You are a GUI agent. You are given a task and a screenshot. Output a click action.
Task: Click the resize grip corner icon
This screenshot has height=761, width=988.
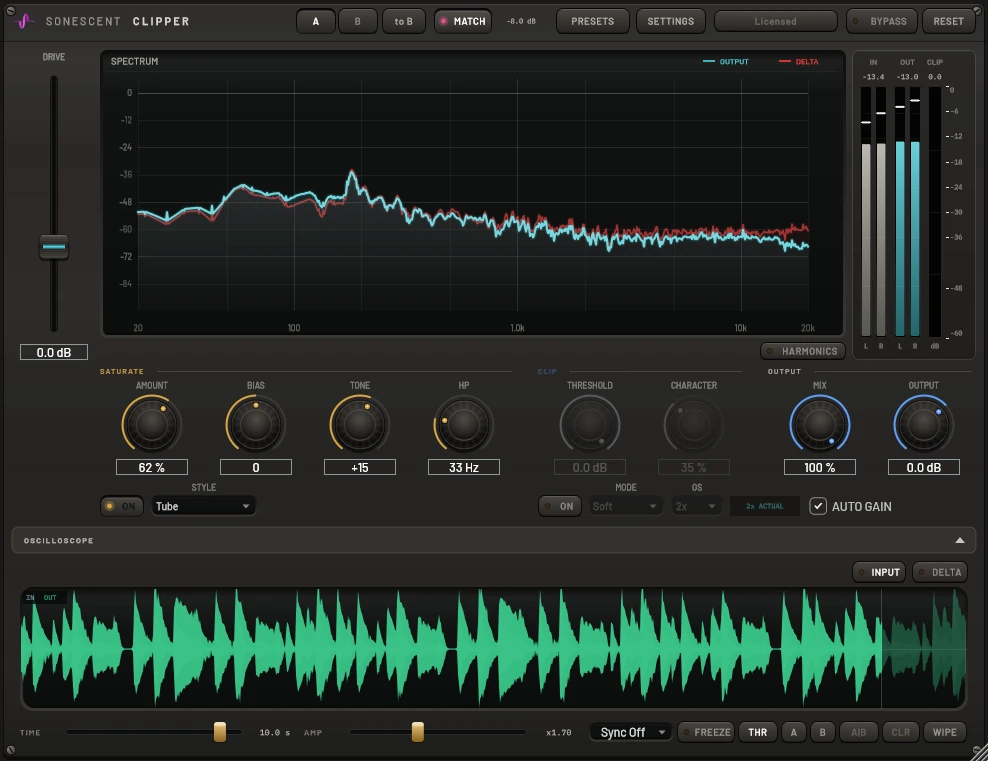[979, 752]
